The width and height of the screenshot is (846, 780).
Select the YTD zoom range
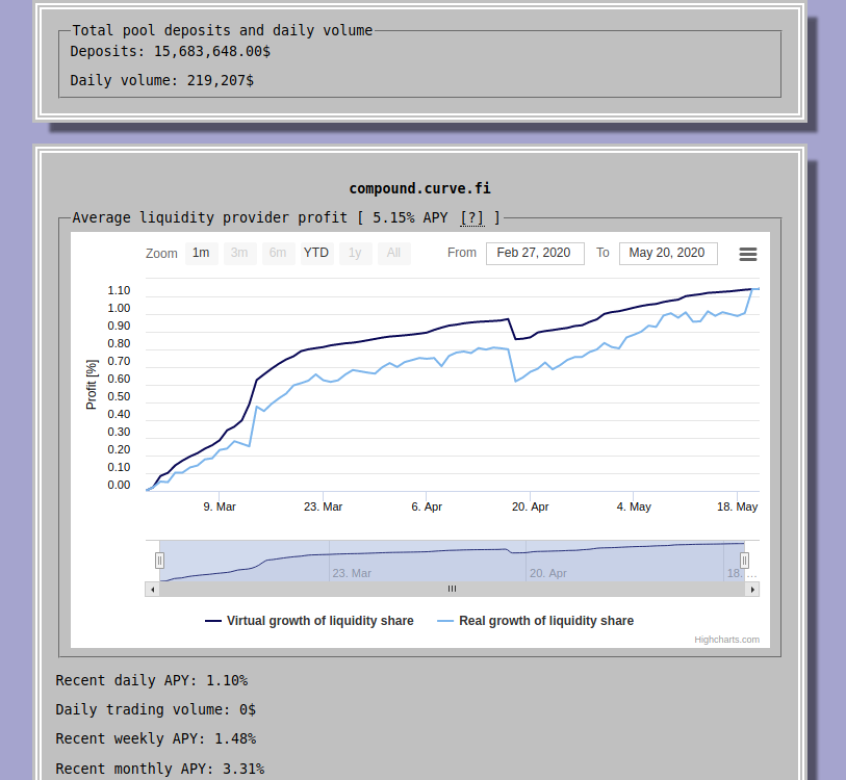tap(316, 253)
